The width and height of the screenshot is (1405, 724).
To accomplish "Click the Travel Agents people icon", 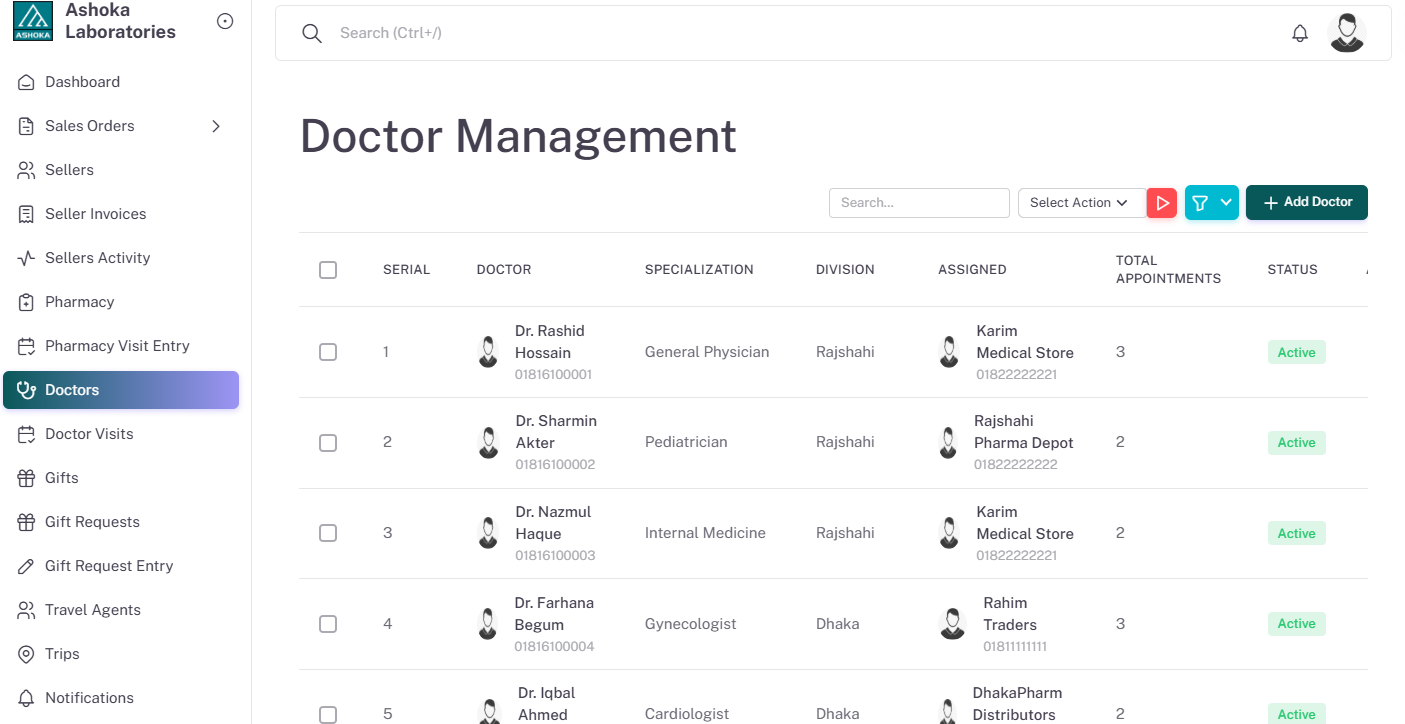I will [x=27, y=610].
